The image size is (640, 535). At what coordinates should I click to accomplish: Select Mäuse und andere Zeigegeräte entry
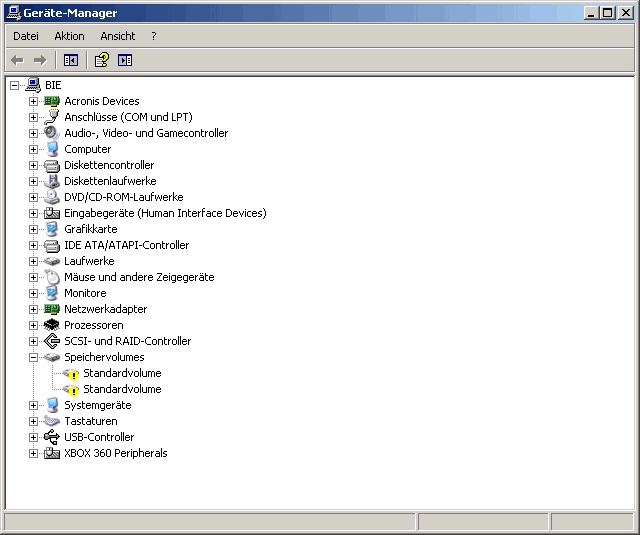[x=139, y=277]
